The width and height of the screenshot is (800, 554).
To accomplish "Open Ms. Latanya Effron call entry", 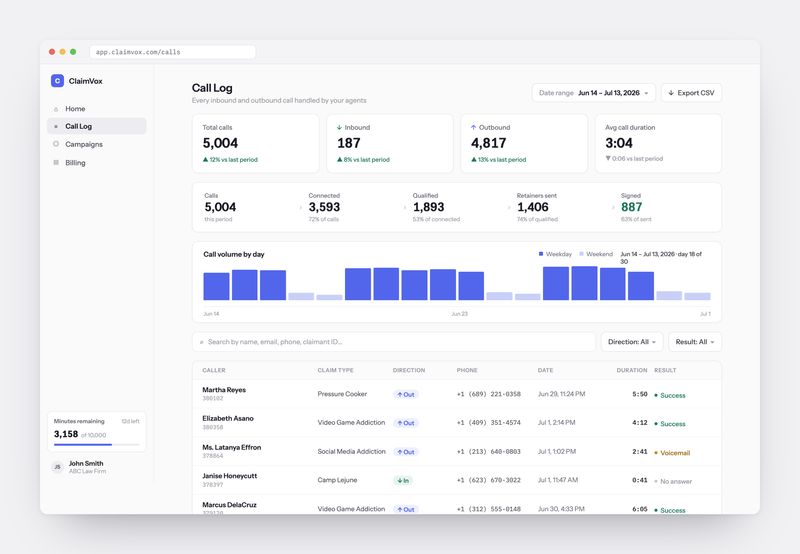I will coord(457,451).
